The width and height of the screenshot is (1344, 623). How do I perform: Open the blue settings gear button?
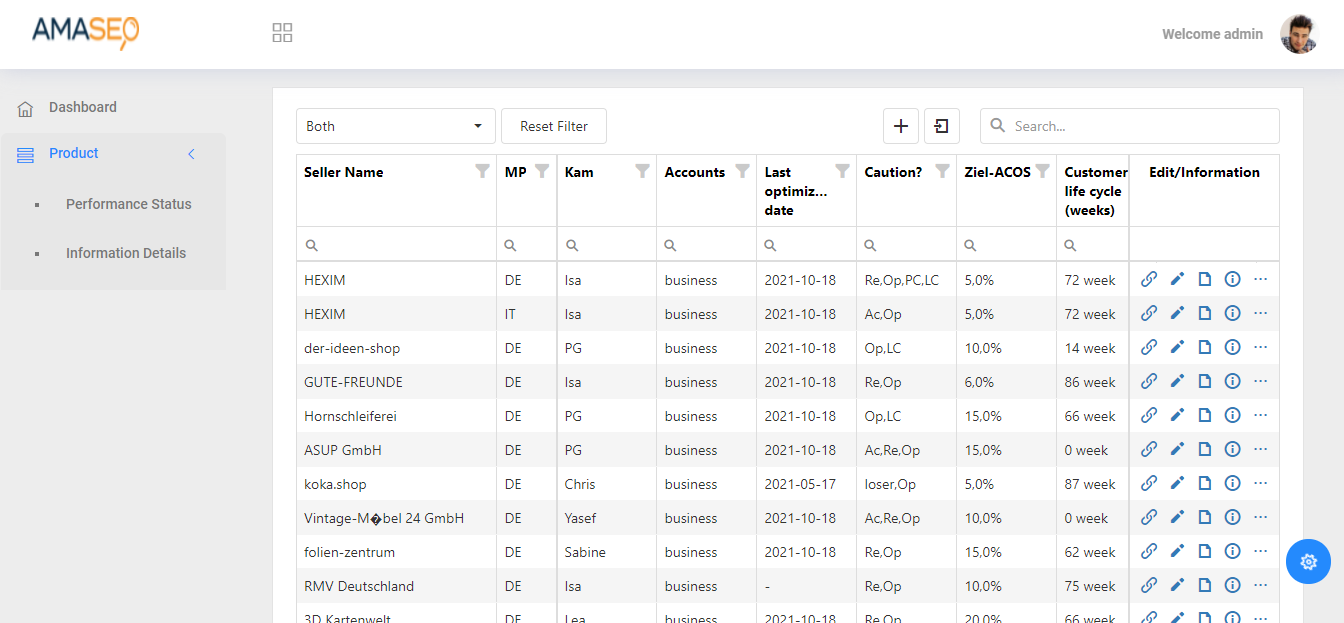click(1308, 562)
